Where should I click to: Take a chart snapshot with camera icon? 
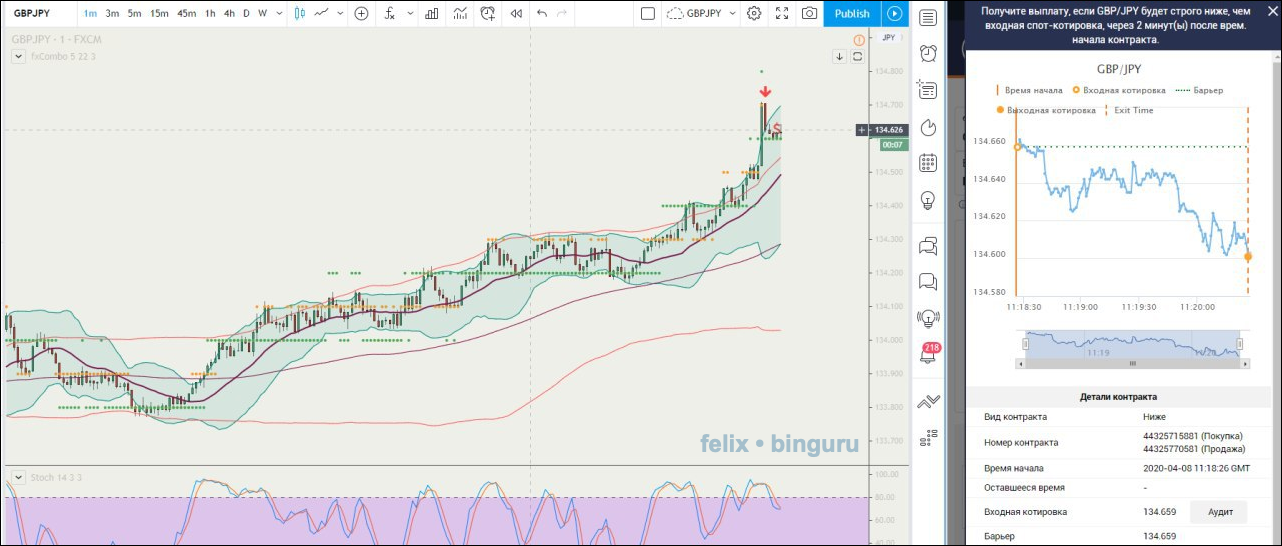click(809, 14)
